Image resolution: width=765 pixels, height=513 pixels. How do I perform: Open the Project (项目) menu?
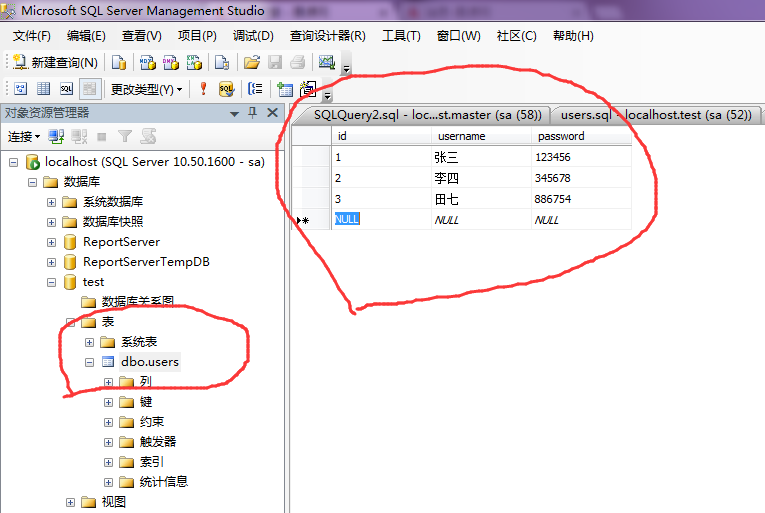click(197, 36)
